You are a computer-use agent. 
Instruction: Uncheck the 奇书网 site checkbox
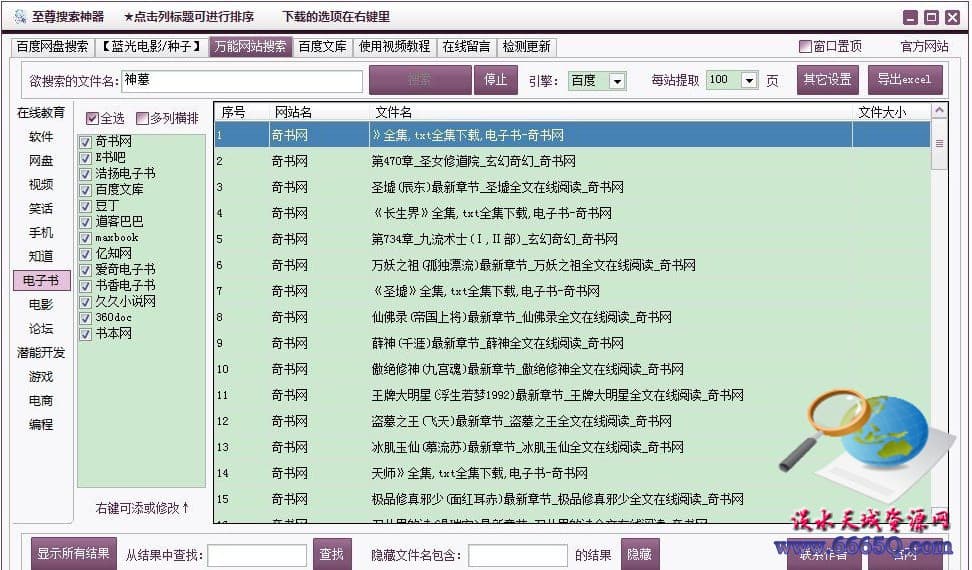pos(86,142)
